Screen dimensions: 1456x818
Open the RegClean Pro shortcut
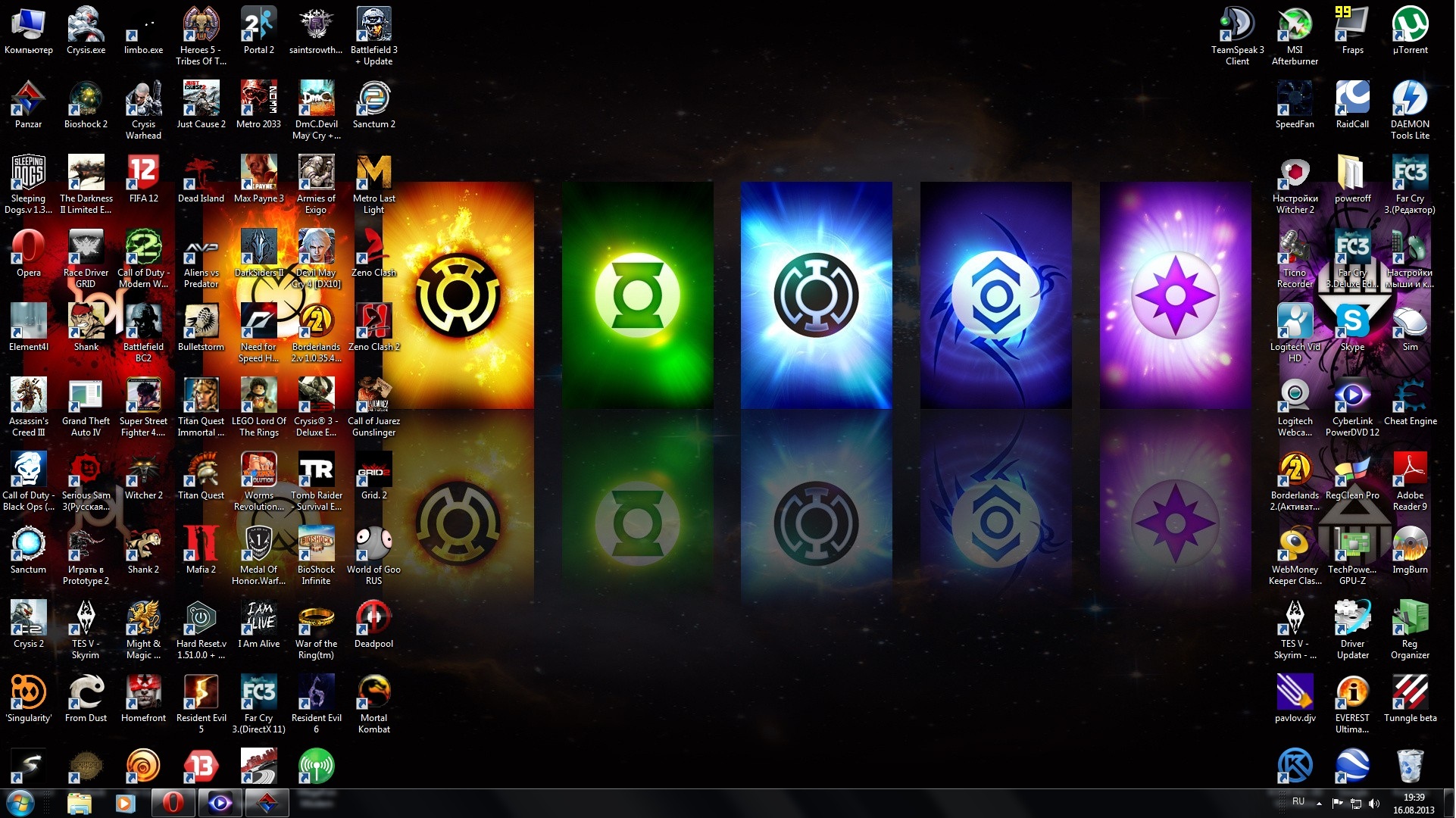tap(1352, 476)
